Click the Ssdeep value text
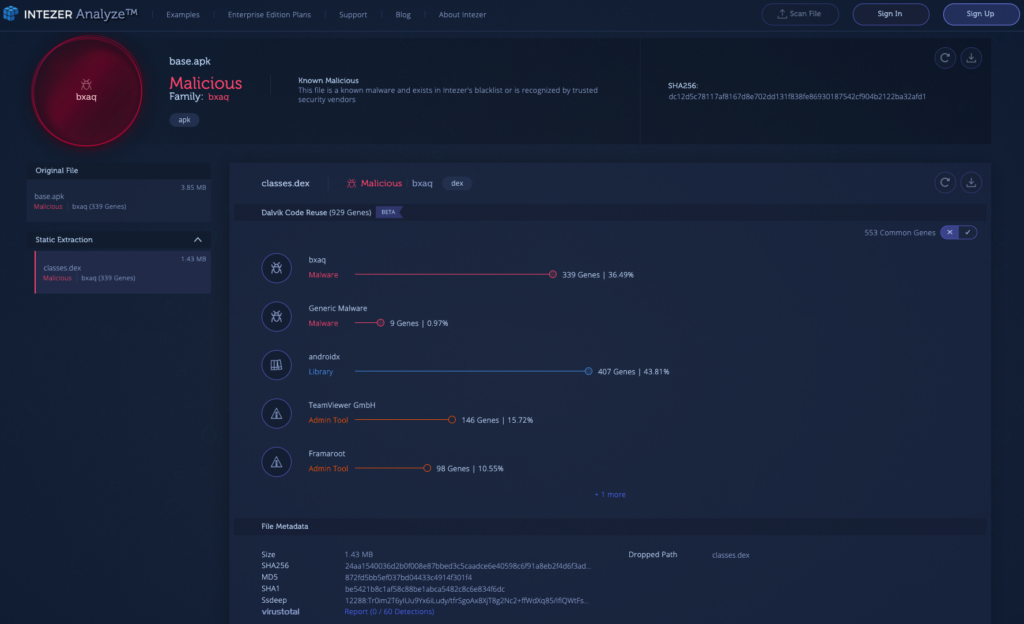The width and height of the screenshot is (1024, 624). click(467, 601)
